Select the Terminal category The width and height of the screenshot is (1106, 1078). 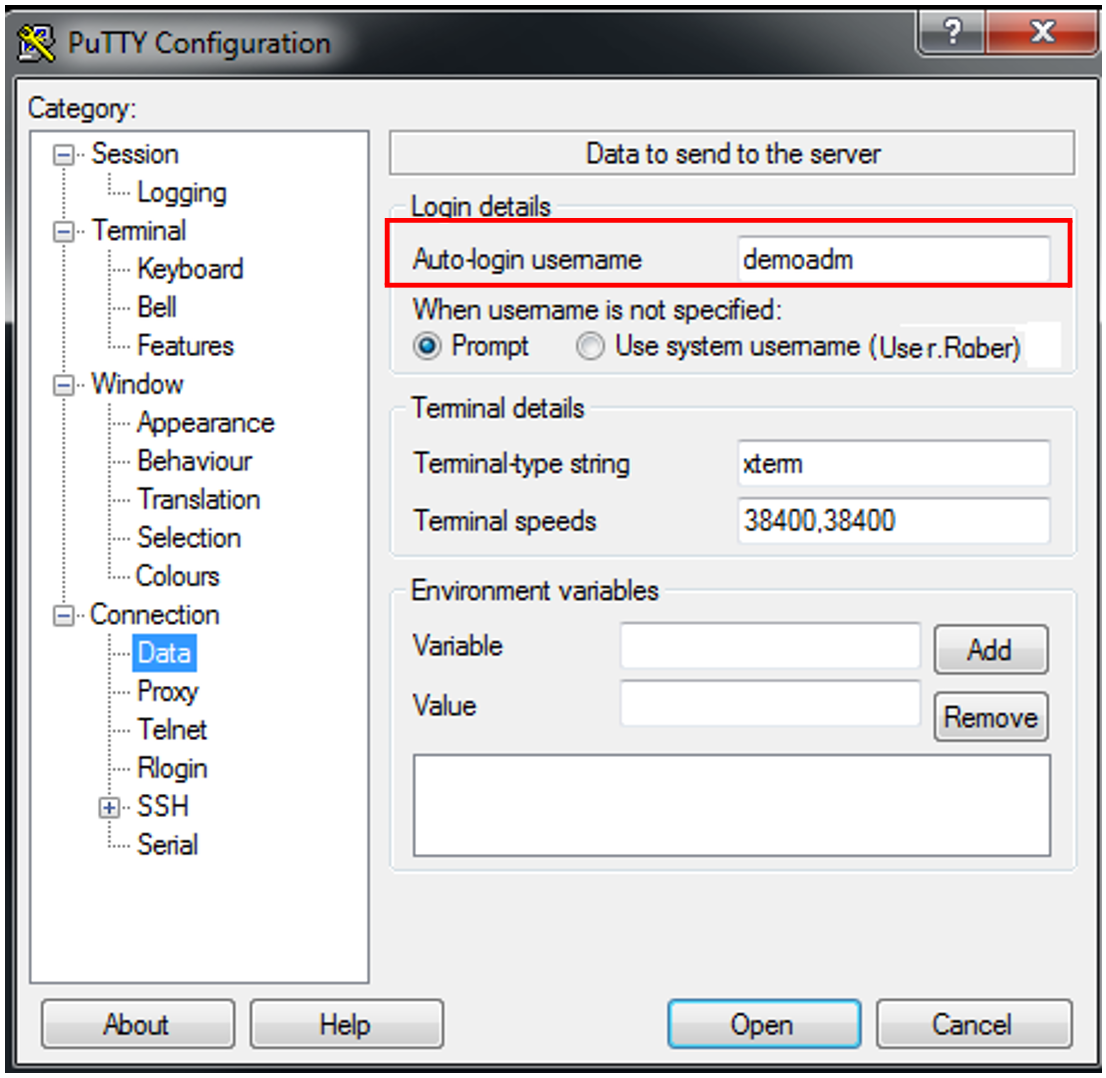tap(139, 231)
